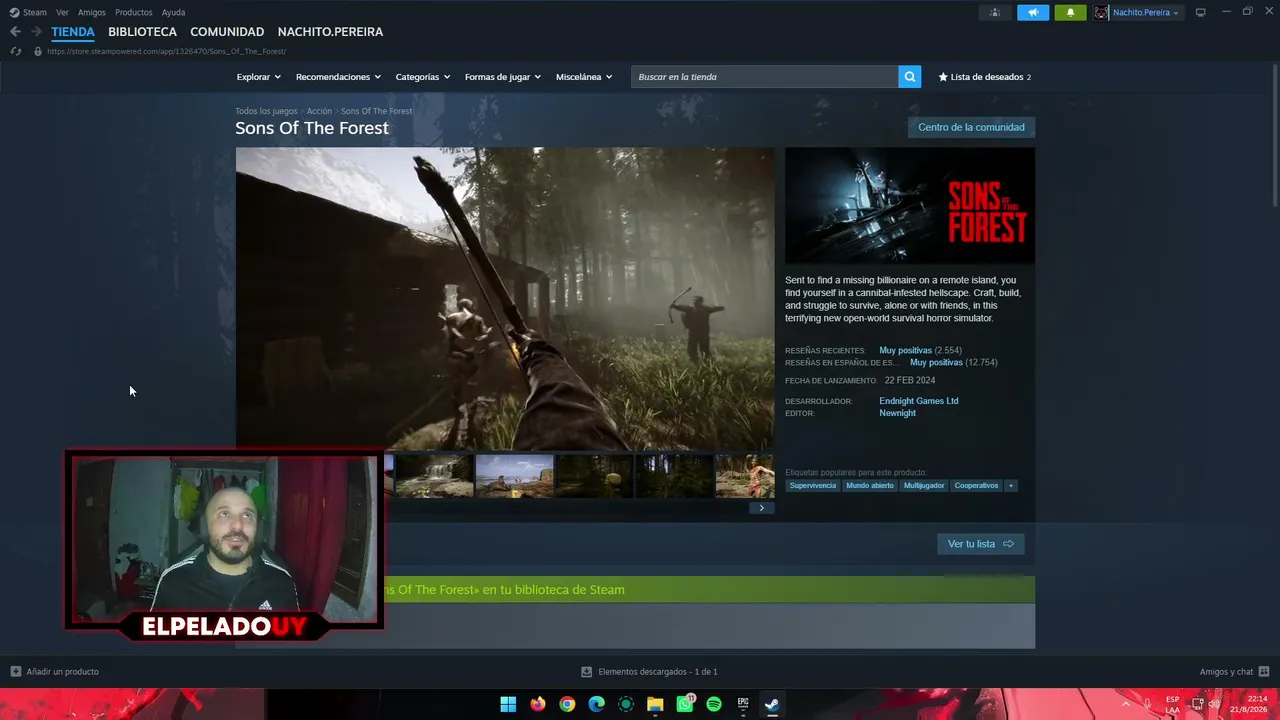The height and width of the screenshot is (720, 1280).
Task: Click the Acción breadcrumb link
Action: (319, 111)
